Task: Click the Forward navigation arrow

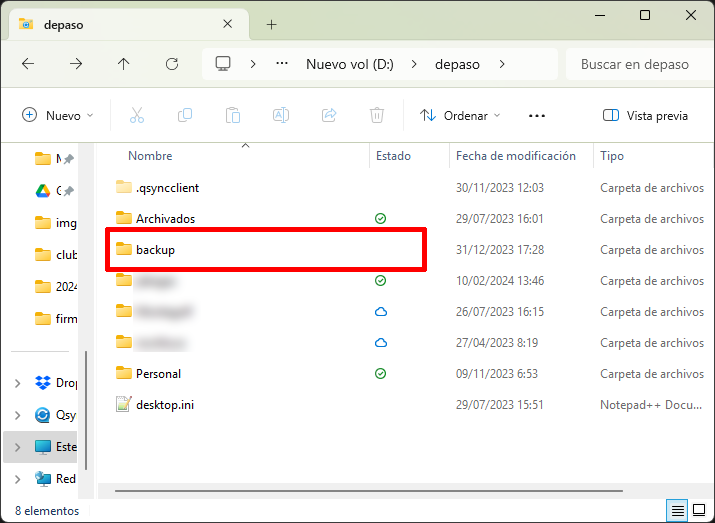Action: 76,64
